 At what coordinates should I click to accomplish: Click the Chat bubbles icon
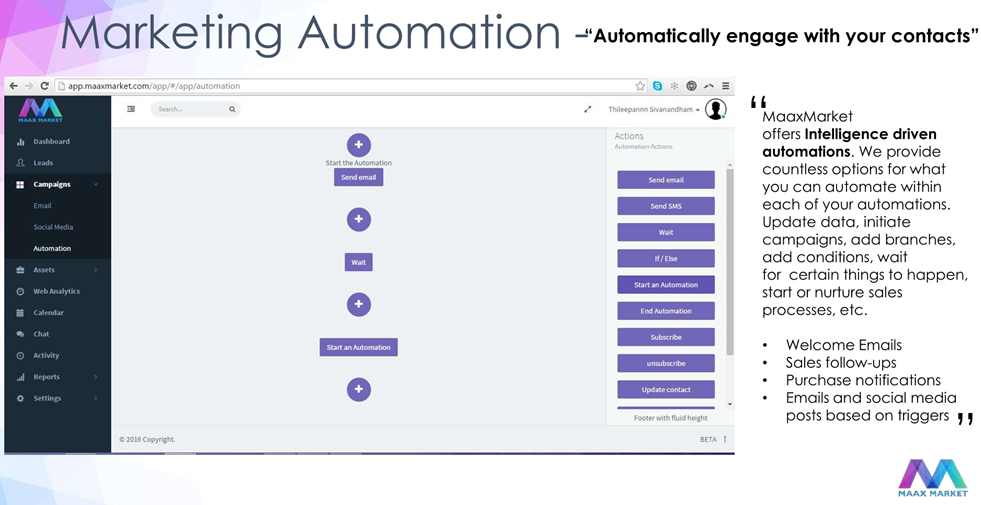pos(20,334)
